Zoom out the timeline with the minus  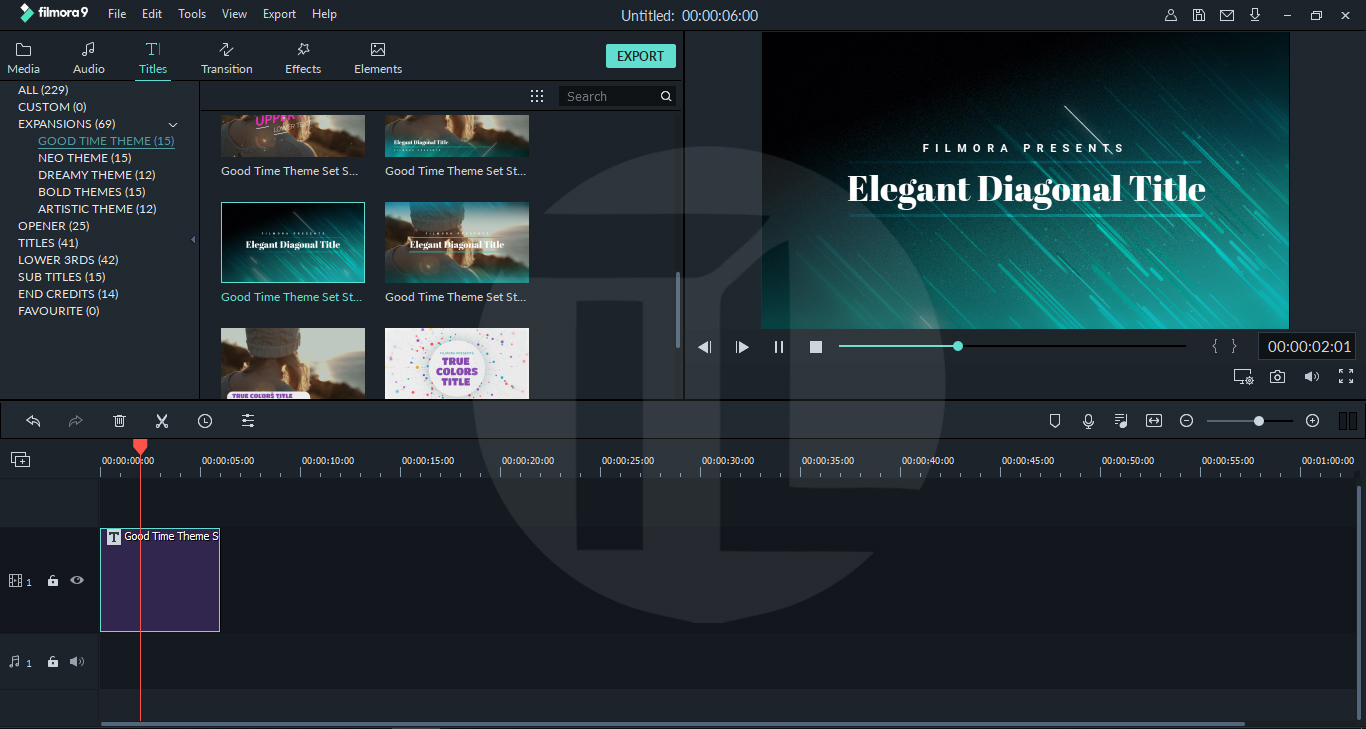point(1186,421)
